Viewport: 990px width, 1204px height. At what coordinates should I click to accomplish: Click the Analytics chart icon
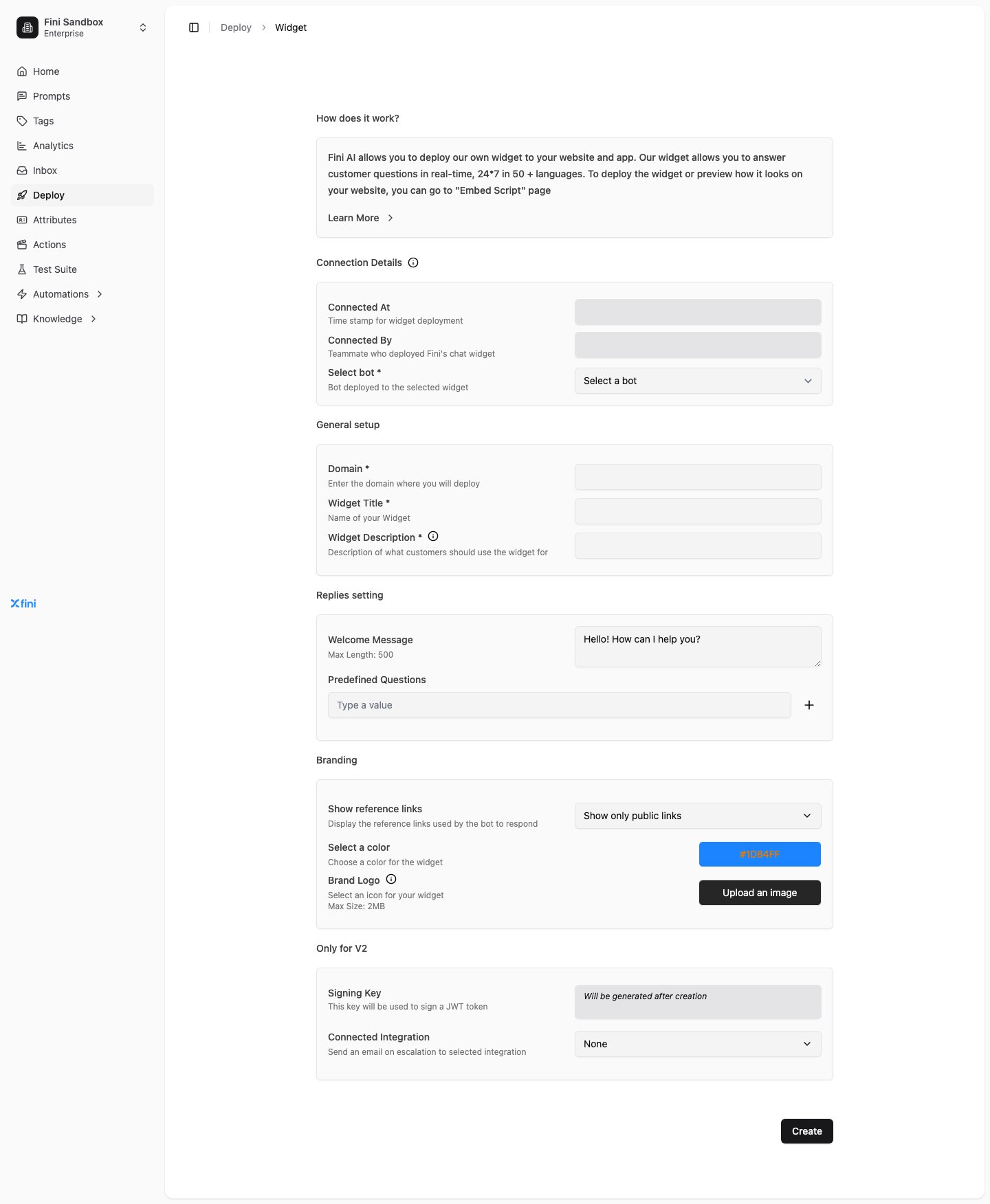[x=22, y=146]
